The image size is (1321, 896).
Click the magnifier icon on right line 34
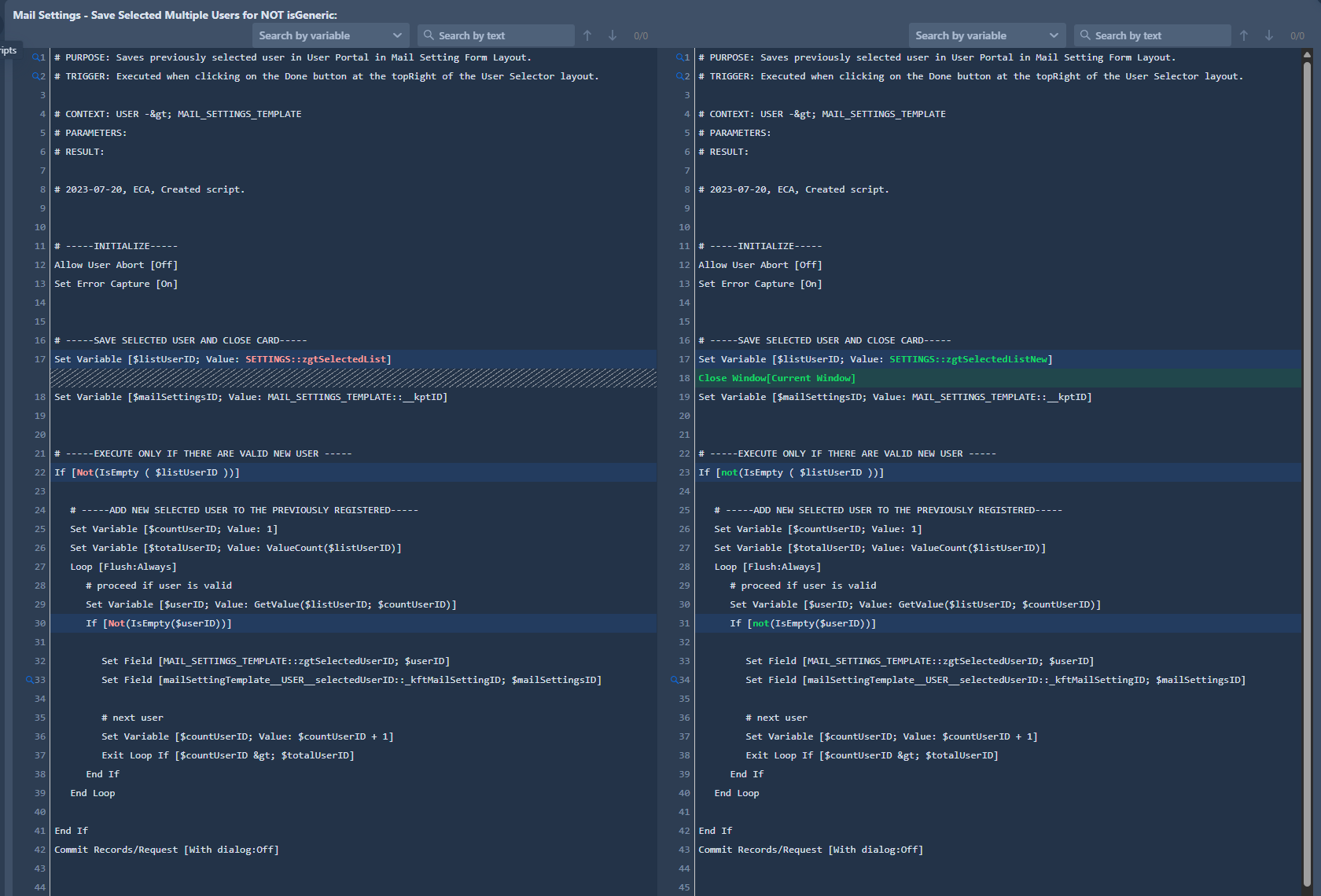675,680
